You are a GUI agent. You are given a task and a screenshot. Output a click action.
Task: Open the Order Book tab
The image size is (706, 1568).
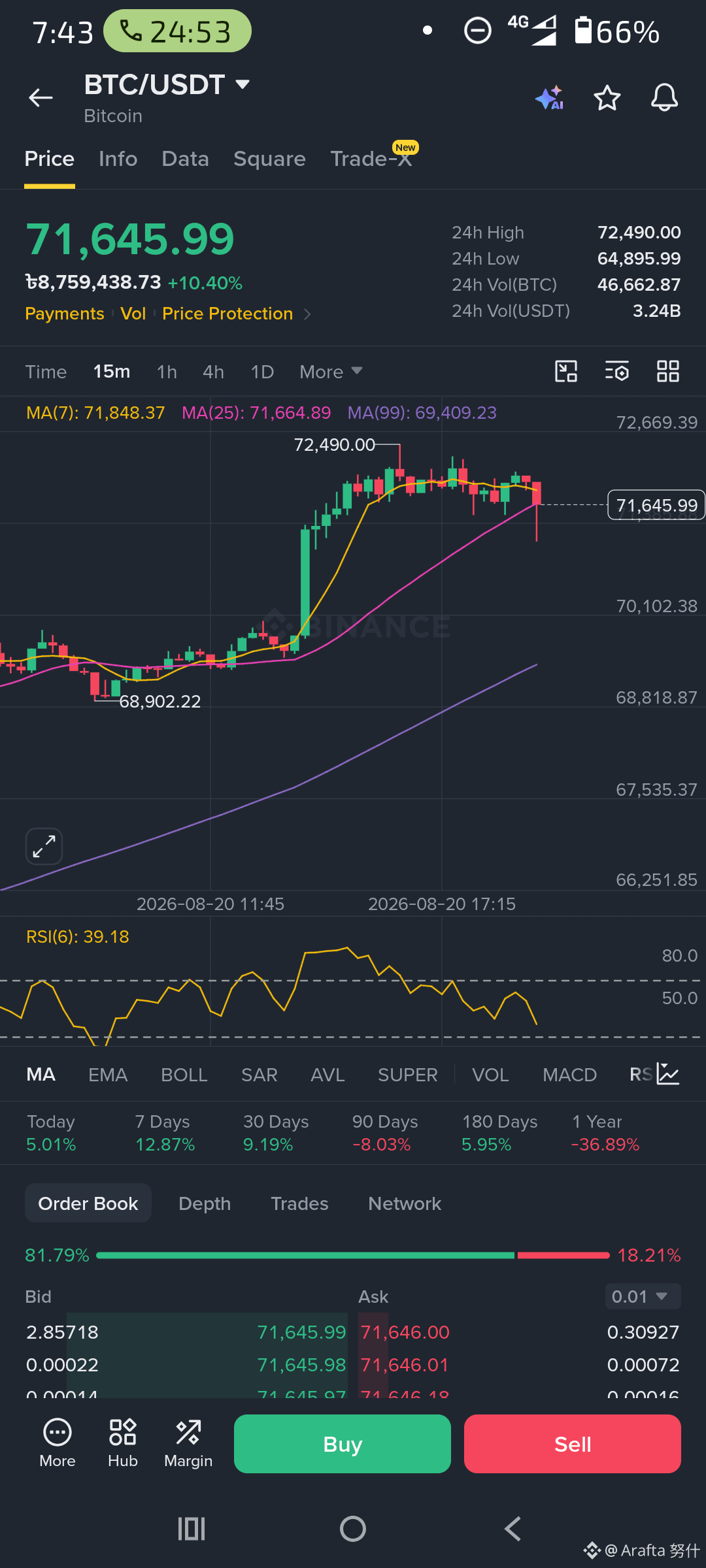88,1203
